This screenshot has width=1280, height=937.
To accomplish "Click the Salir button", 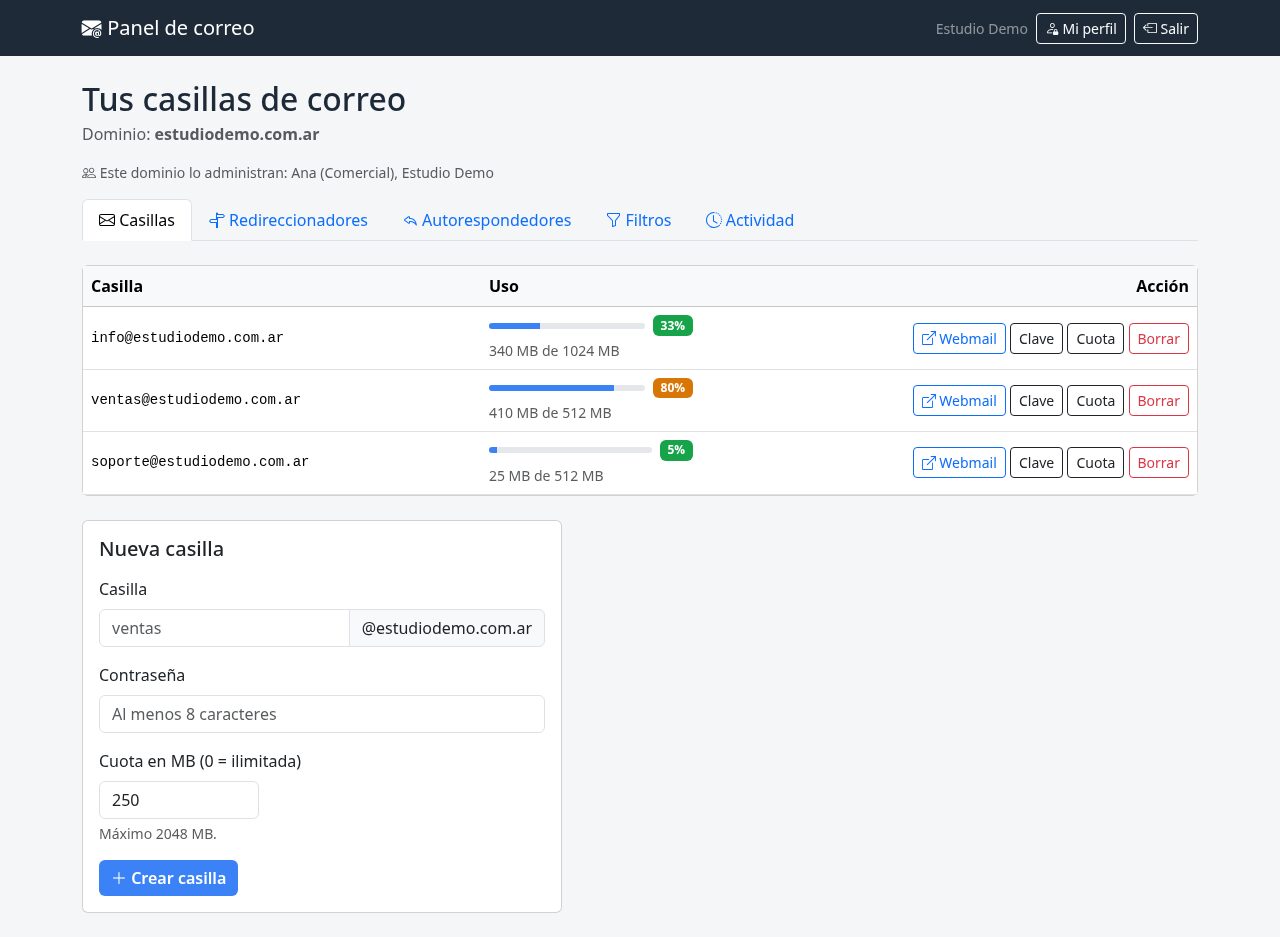I will point(1166,29).
